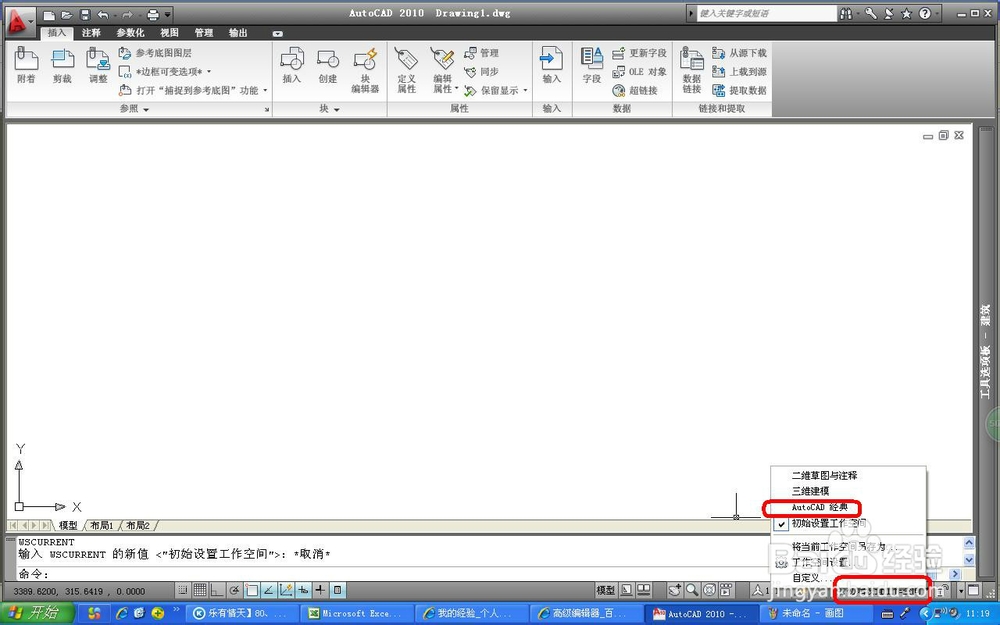Open the Block Editor (块编辑器)
The width and height of the screenshot is (1000, 625).
pos(365,70)
